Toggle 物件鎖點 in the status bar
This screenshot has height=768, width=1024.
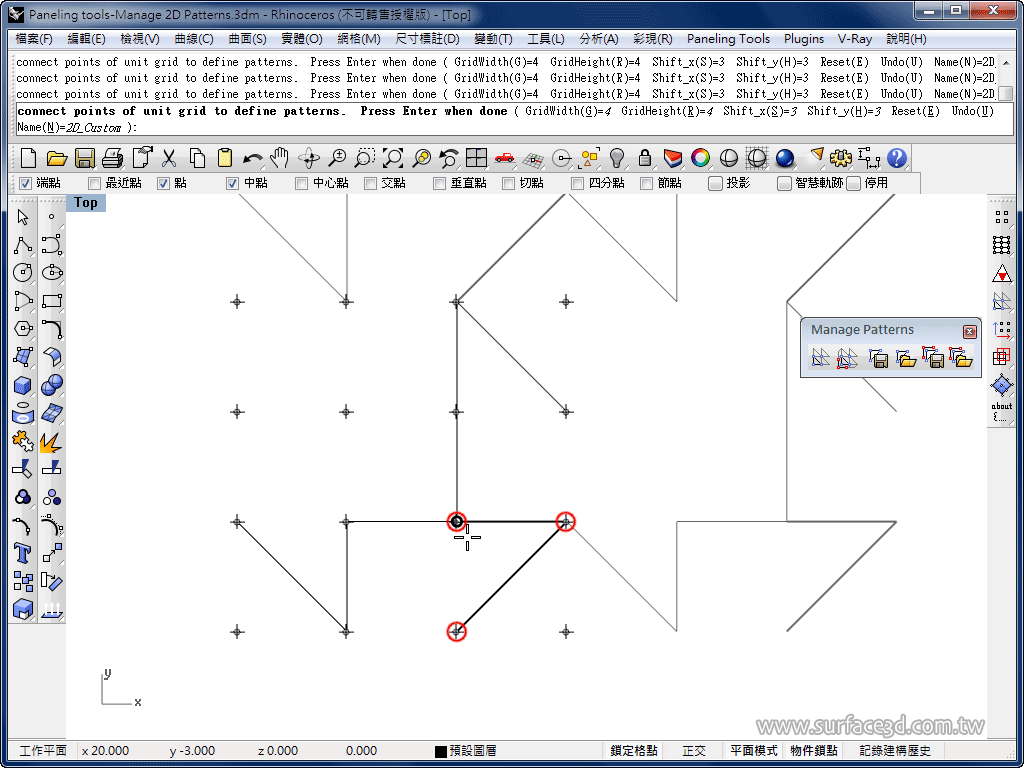[814, 751]
